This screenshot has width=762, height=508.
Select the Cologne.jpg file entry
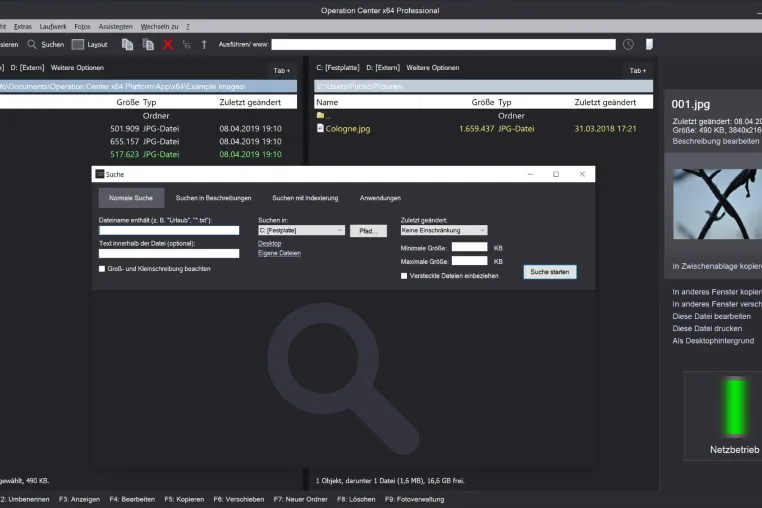point(347,129)
